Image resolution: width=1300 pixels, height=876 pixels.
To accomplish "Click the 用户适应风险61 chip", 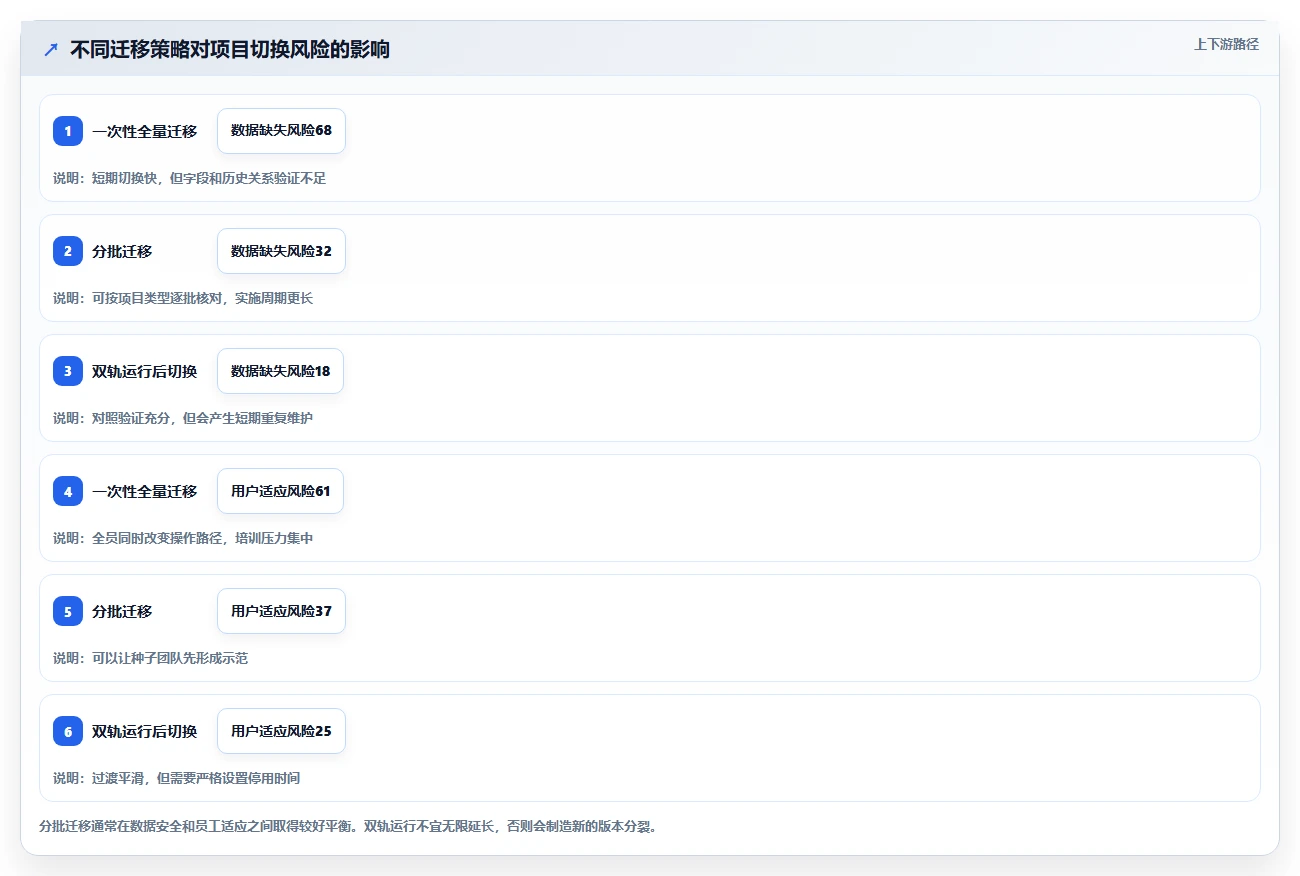I will (280, 491).
